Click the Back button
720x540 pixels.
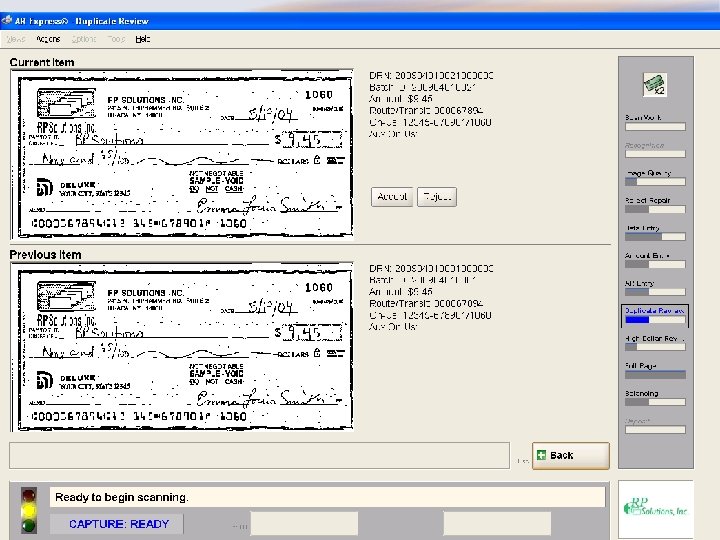(571, 456)
